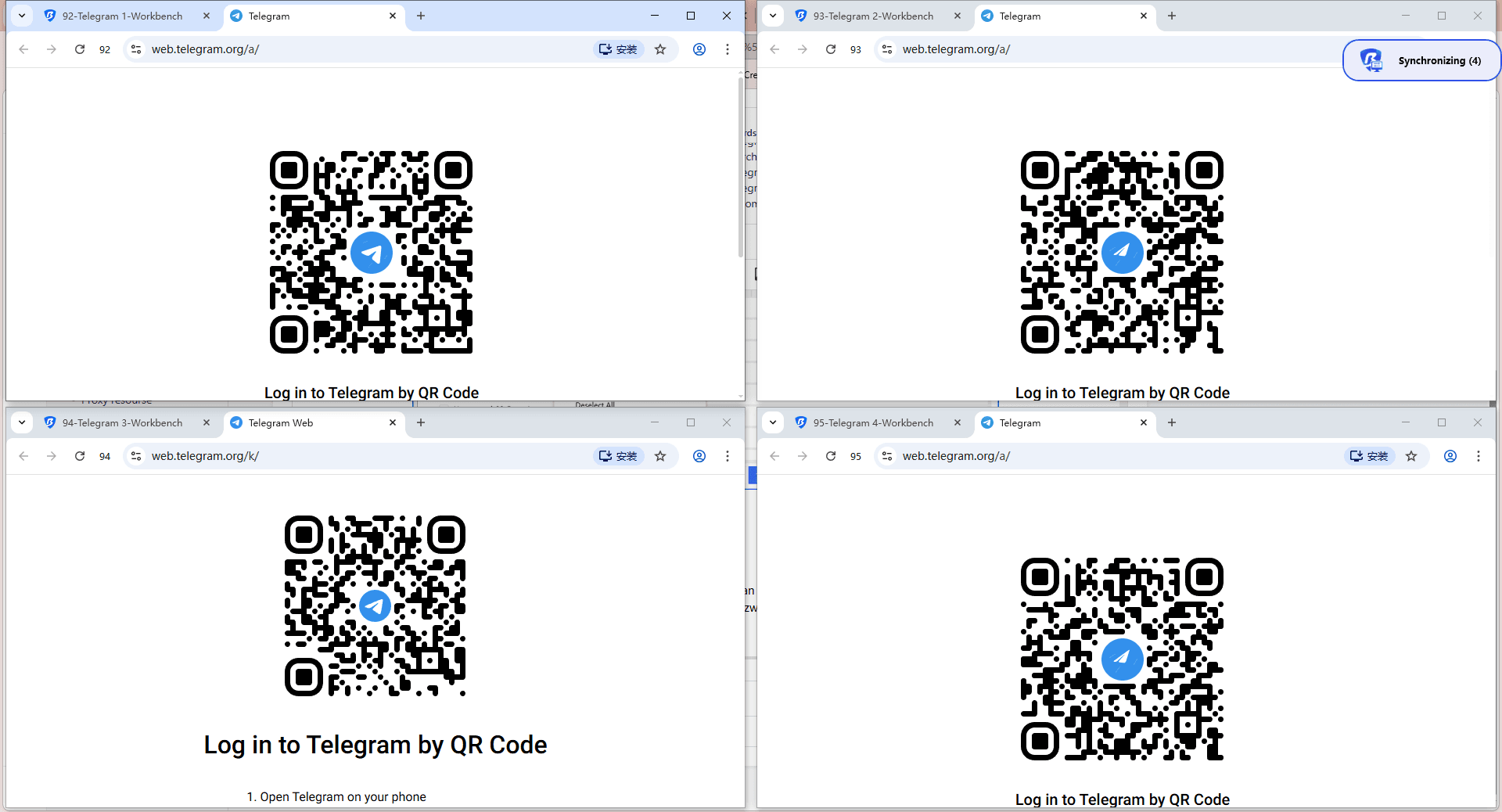The width and height of the screenshot is (1502, 812).
Task: Open the tab search dropdown in the top-right window
Action: click(773, 16)
